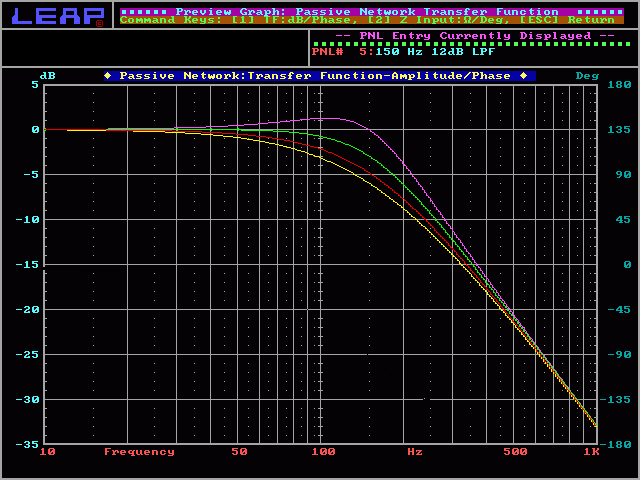The height and width of the screenshot is (480, 640).
Task: Click the green response curve near 100 Hz
Action: (321, 137)
